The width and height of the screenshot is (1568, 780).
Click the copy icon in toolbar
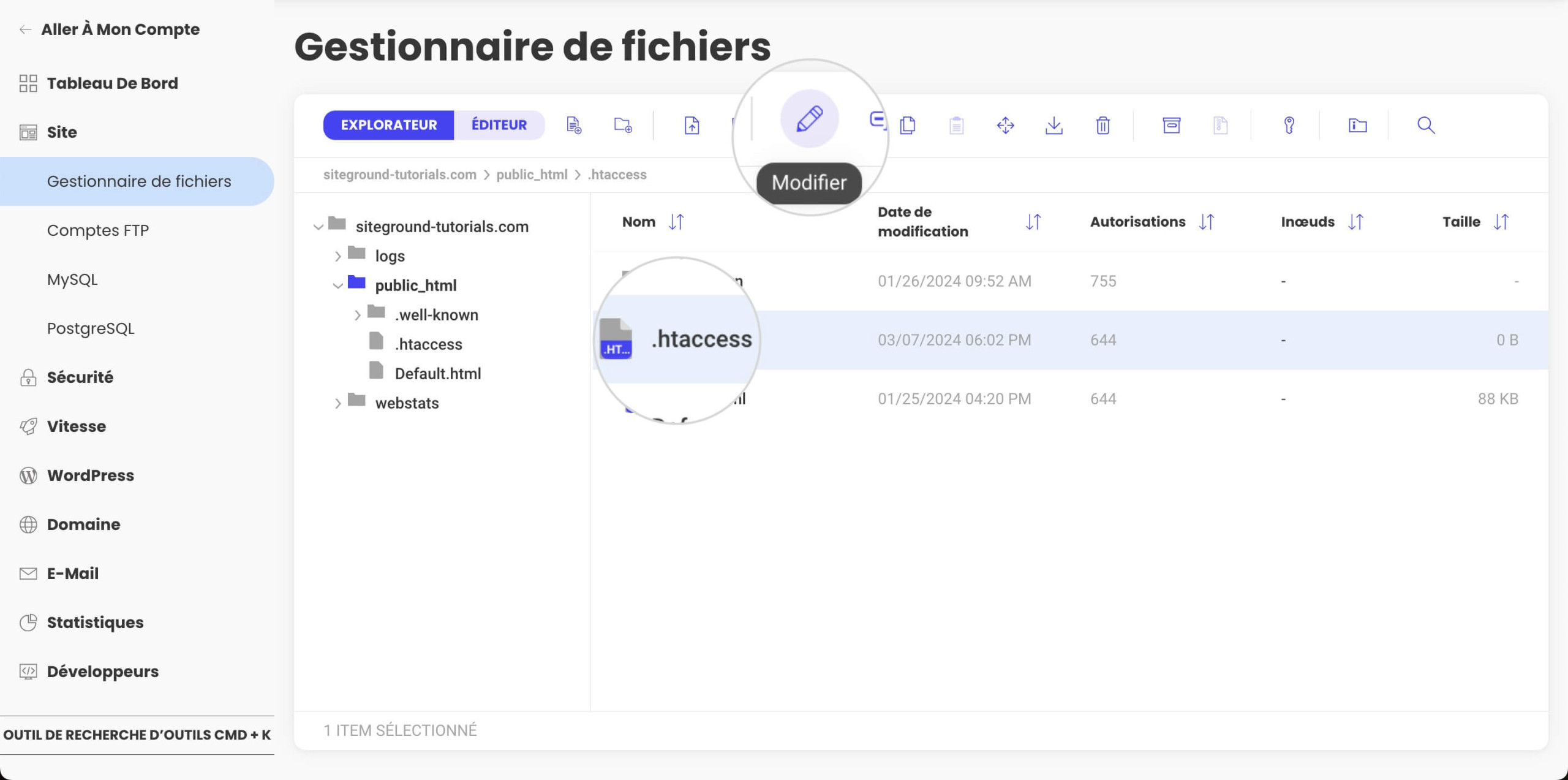pyautogui.click(x=908, y=125)
